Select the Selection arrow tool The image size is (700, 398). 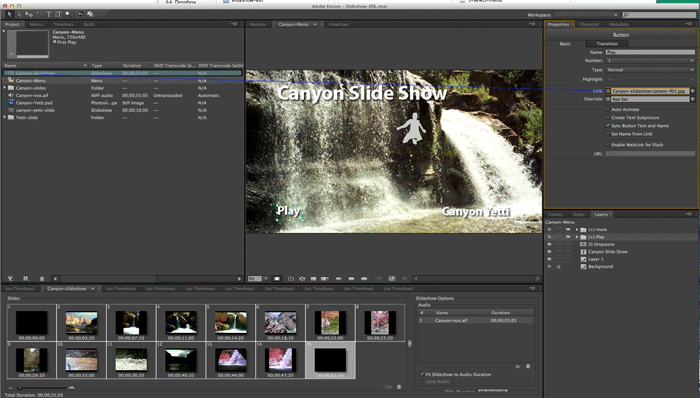tap(9, 14)
